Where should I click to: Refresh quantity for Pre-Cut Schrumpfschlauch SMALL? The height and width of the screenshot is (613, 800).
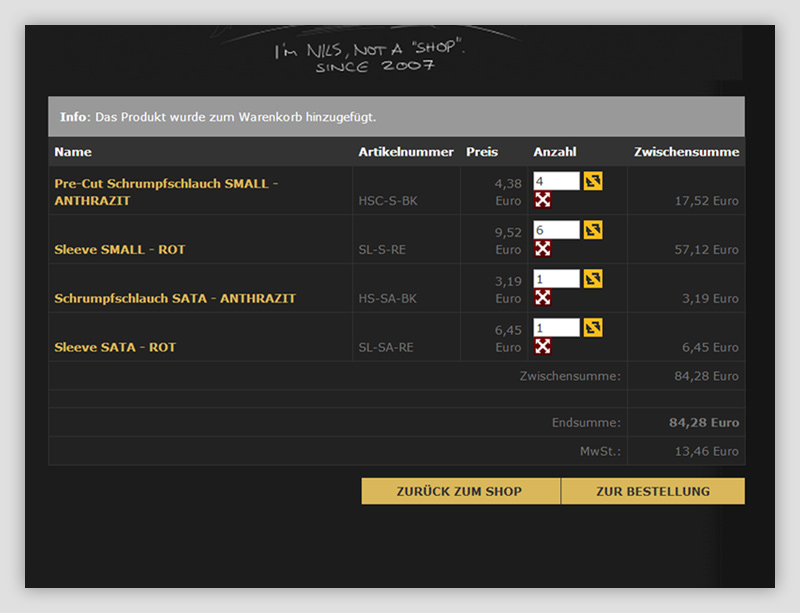(x=593, y=181)
